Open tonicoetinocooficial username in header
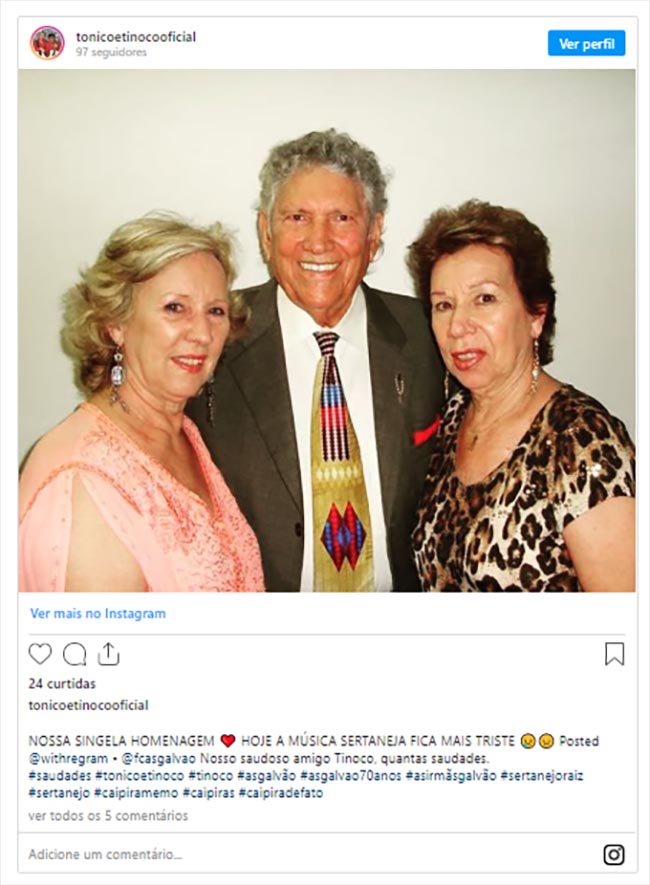This screenshot has width=650, height=885. coord(136,37)
